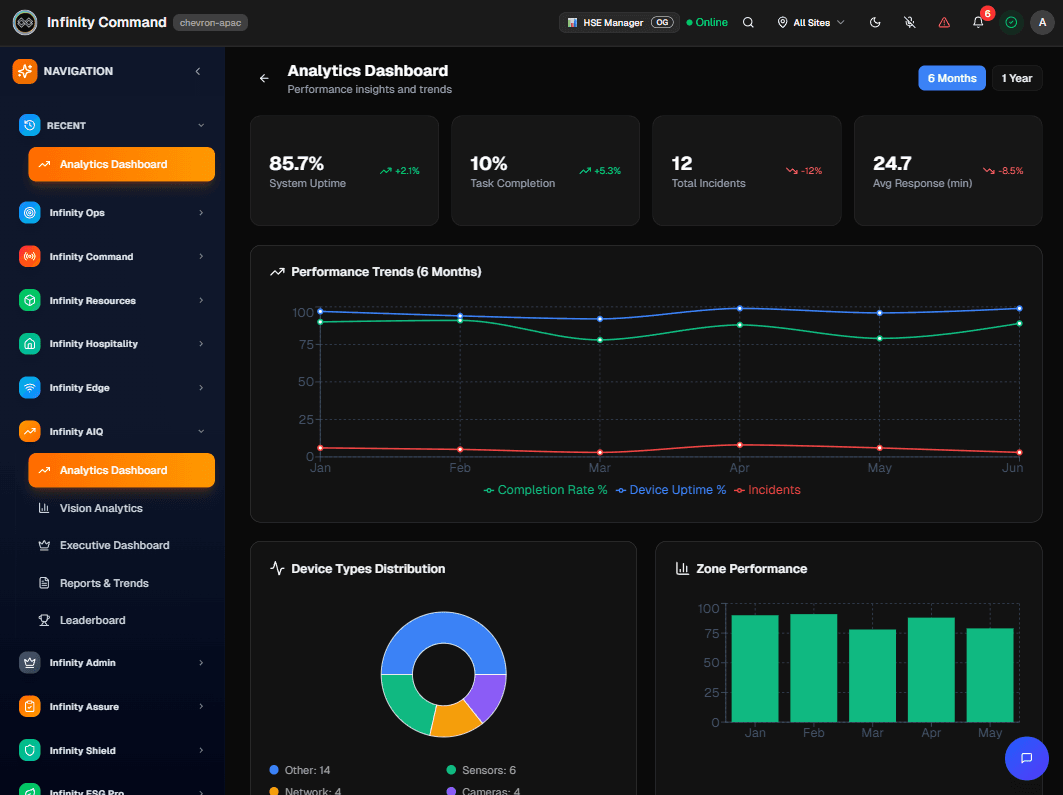
Task: Click the Infinity Resources cube icon
Action: click(x=30, y=300)
